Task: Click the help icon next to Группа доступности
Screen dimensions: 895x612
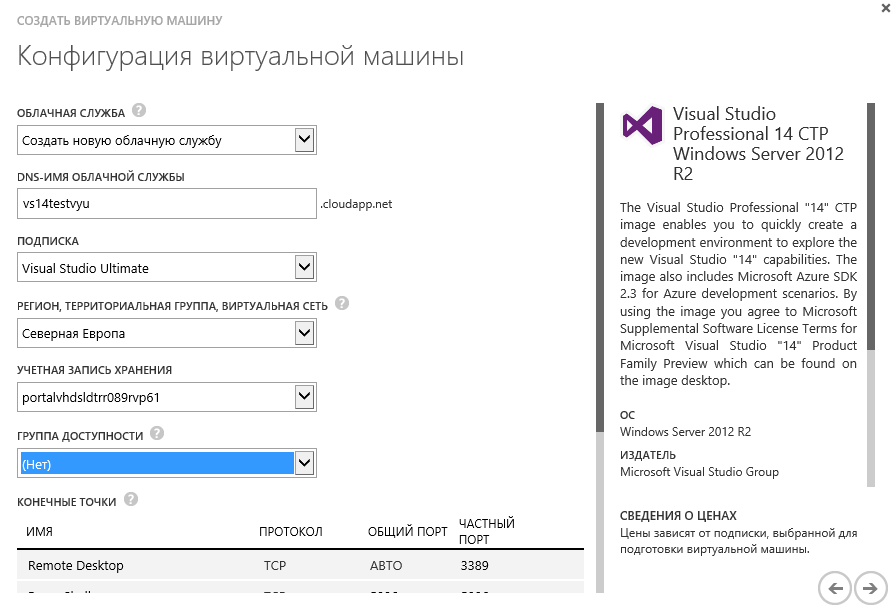Action: pos(157,433)
